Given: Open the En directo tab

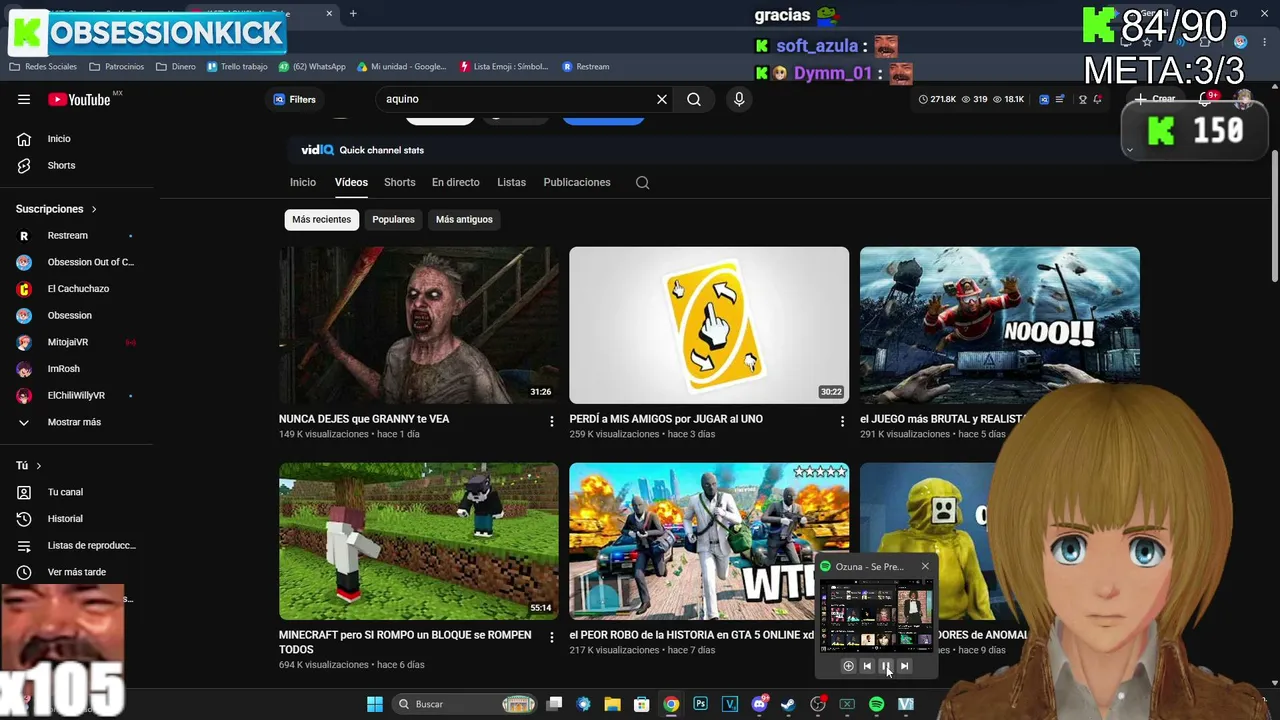Looking at the screenshot, I should point(456,182).
